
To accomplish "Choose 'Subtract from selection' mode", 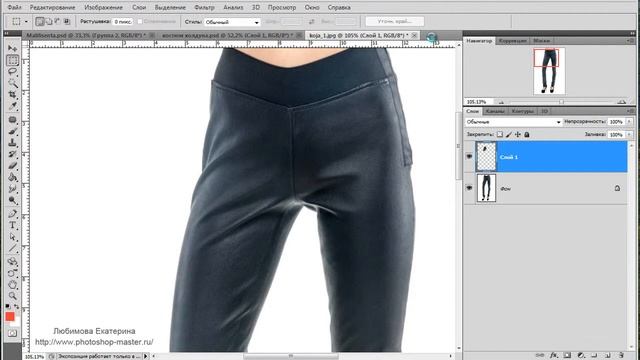I will [58, 21].
